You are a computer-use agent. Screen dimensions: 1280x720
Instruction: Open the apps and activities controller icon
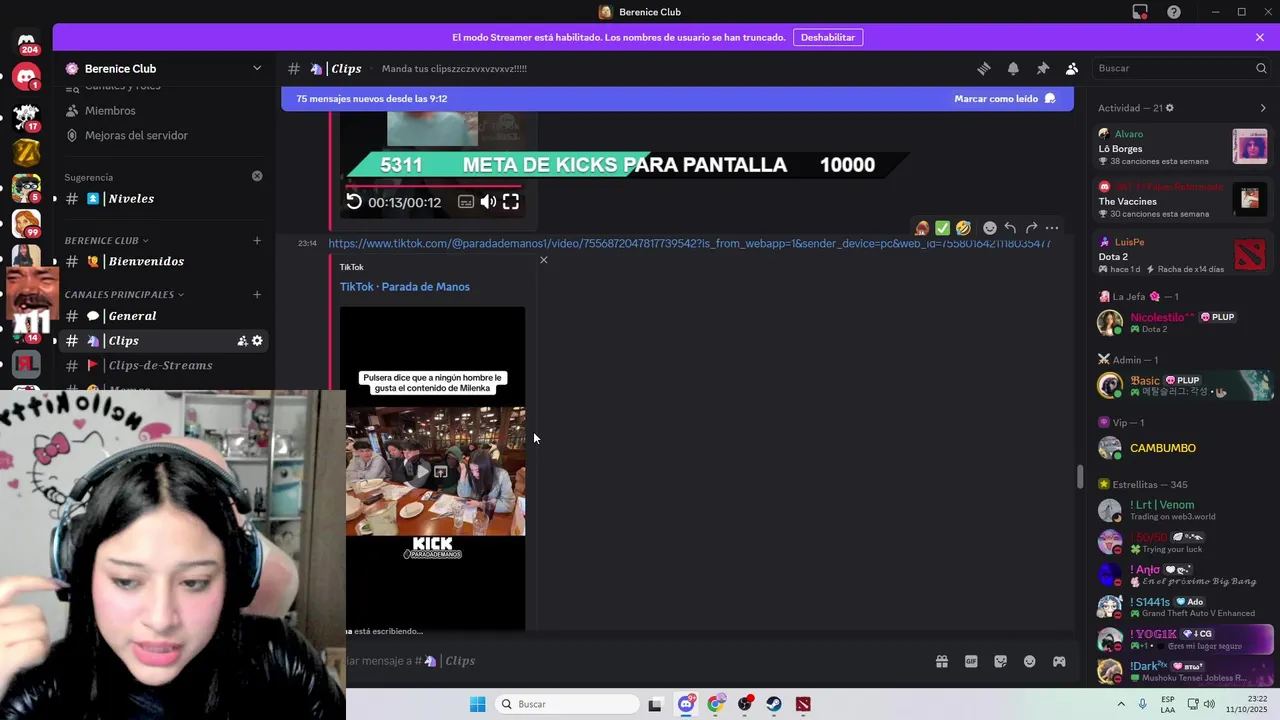pyautogui.click(x=1059, y=661)
